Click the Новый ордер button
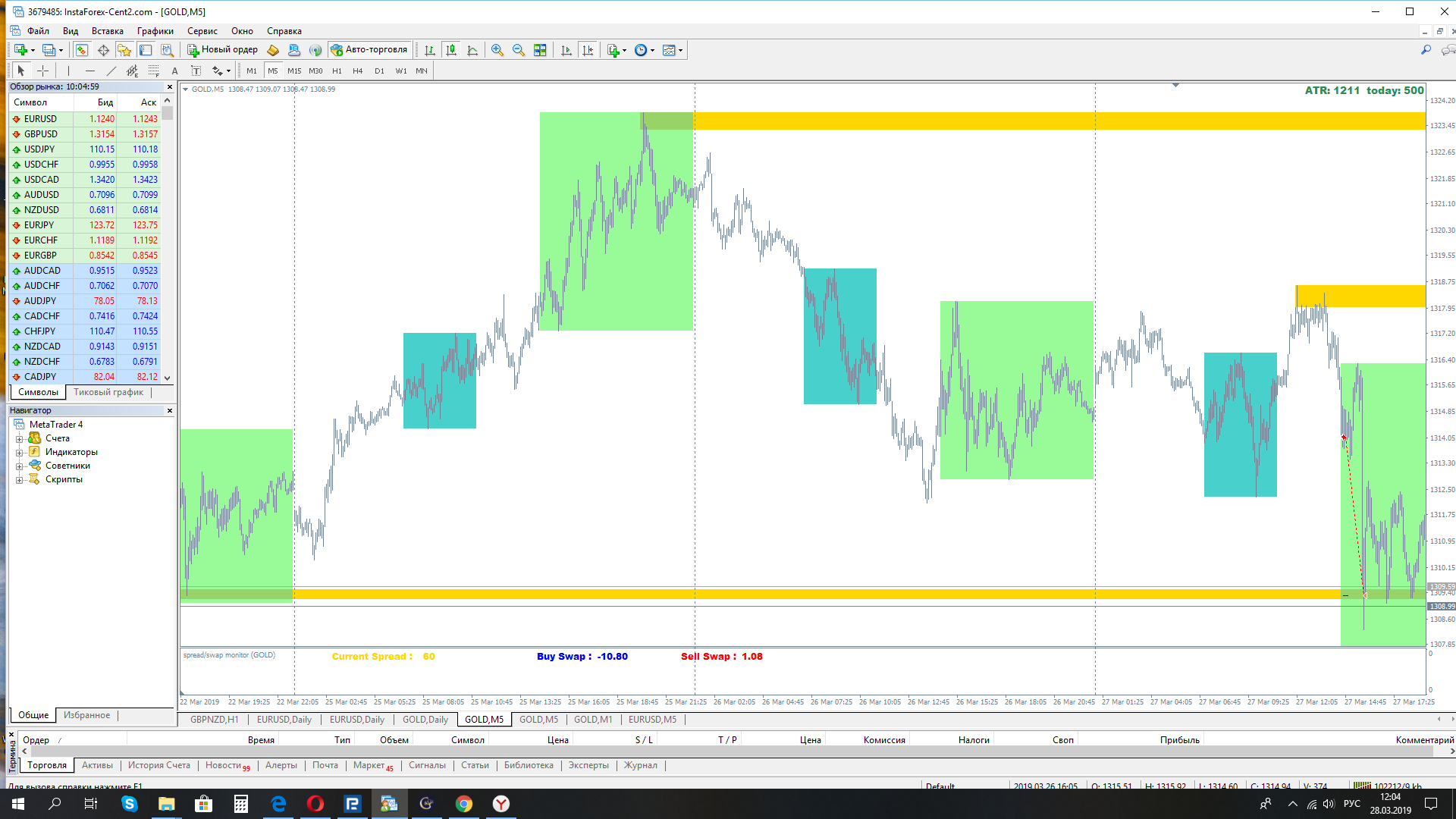This screenshot has width=1456, height=819. [x=223, y=50]
